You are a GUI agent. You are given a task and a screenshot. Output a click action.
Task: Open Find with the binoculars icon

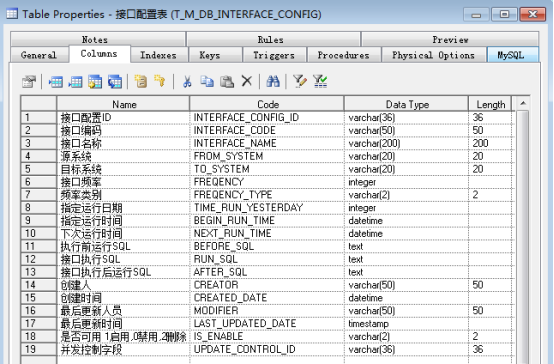coord(273,82)
